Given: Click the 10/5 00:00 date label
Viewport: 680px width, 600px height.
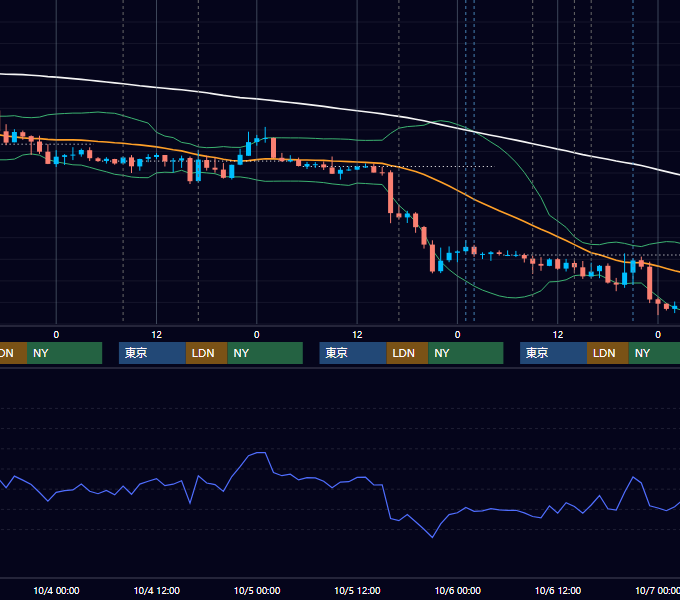Looking at the screenshot, I should pyautogui.click(x=257, y=590).
